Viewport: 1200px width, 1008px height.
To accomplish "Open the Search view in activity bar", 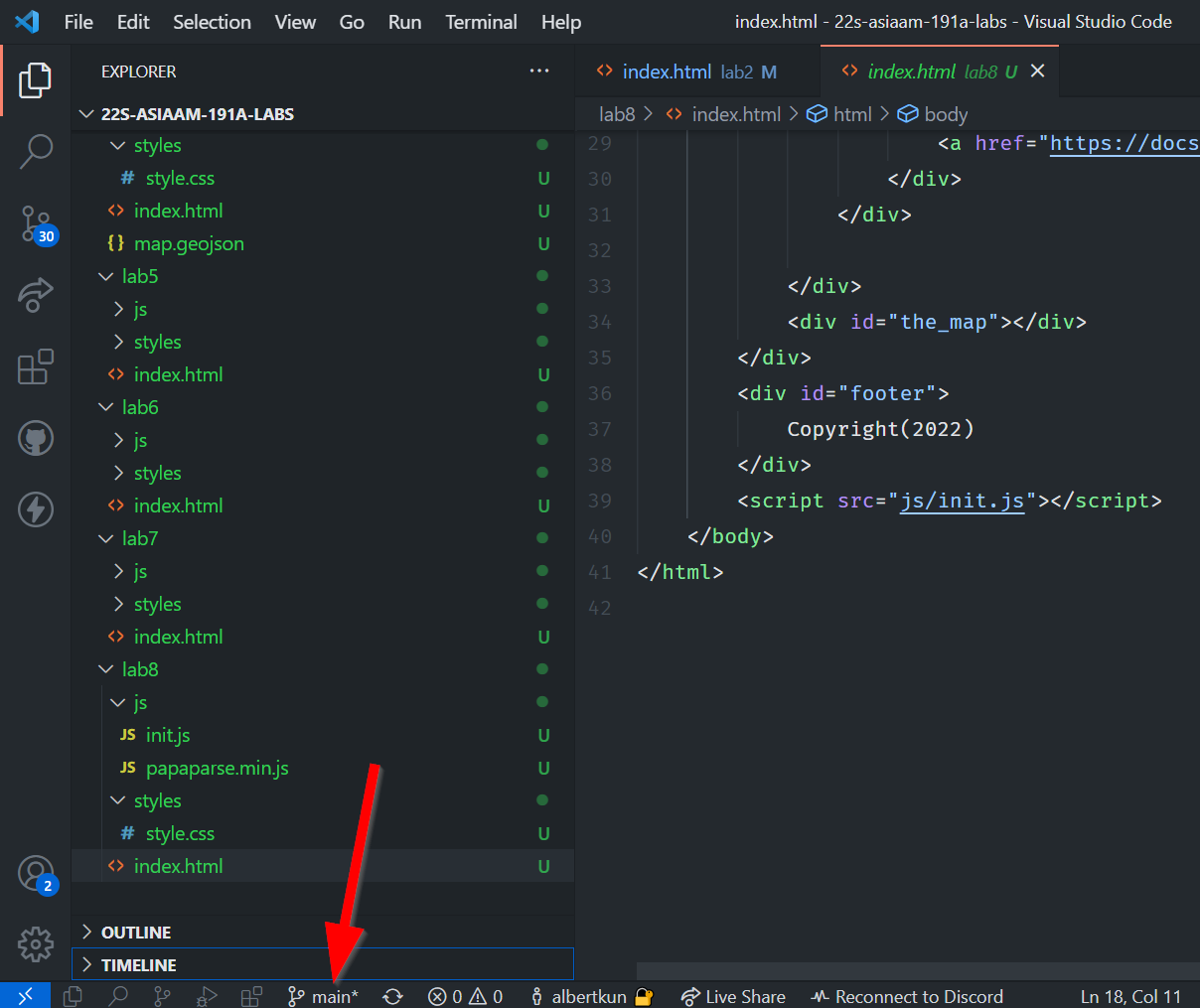I will (x=36, y=151).
